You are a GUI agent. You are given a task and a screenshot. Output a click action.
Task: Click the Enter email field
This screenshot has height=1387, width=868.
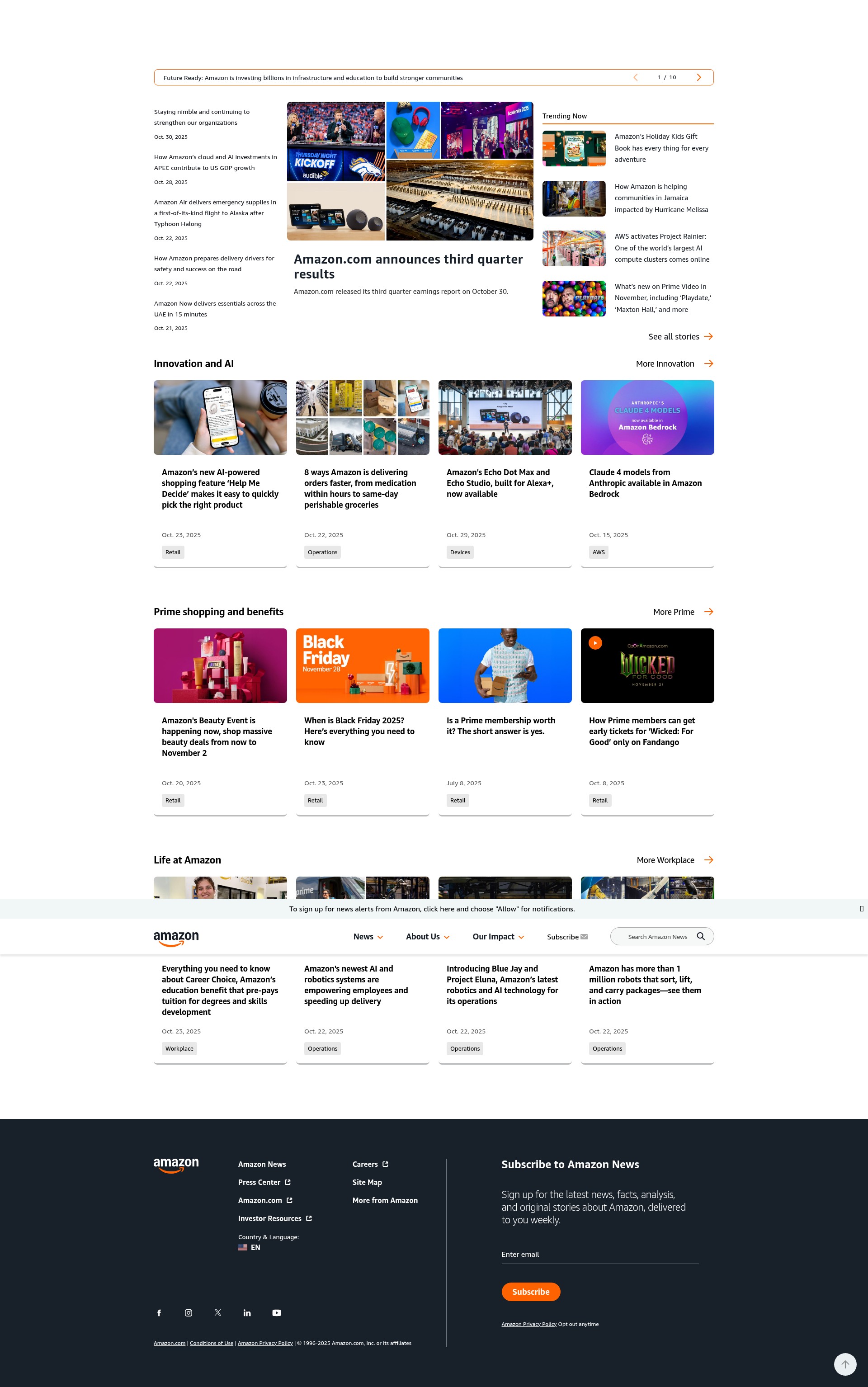[x=600, y=1255]
